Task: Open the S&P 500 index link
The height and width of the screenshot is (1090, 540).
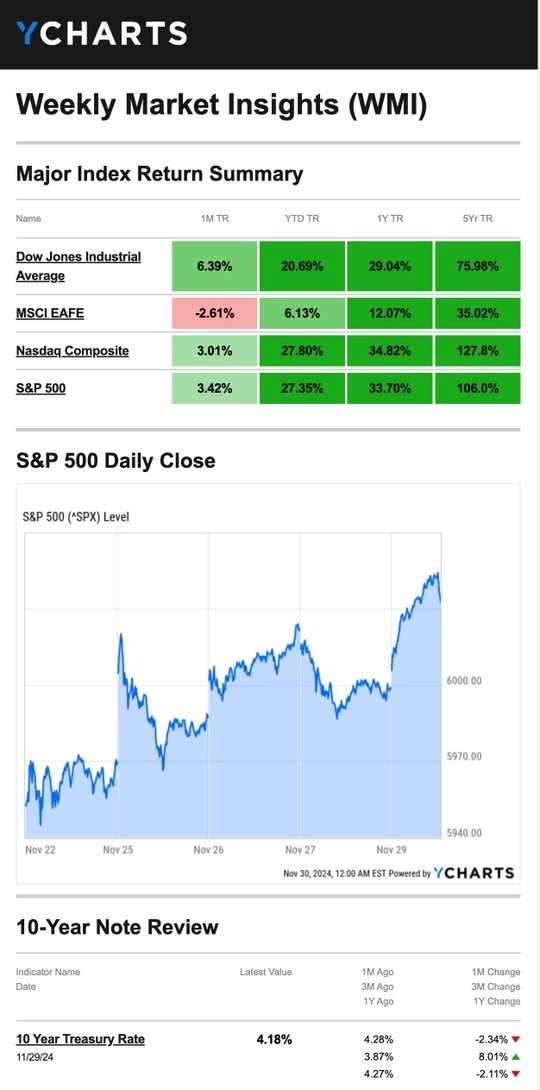Action: tap(41, 389)
